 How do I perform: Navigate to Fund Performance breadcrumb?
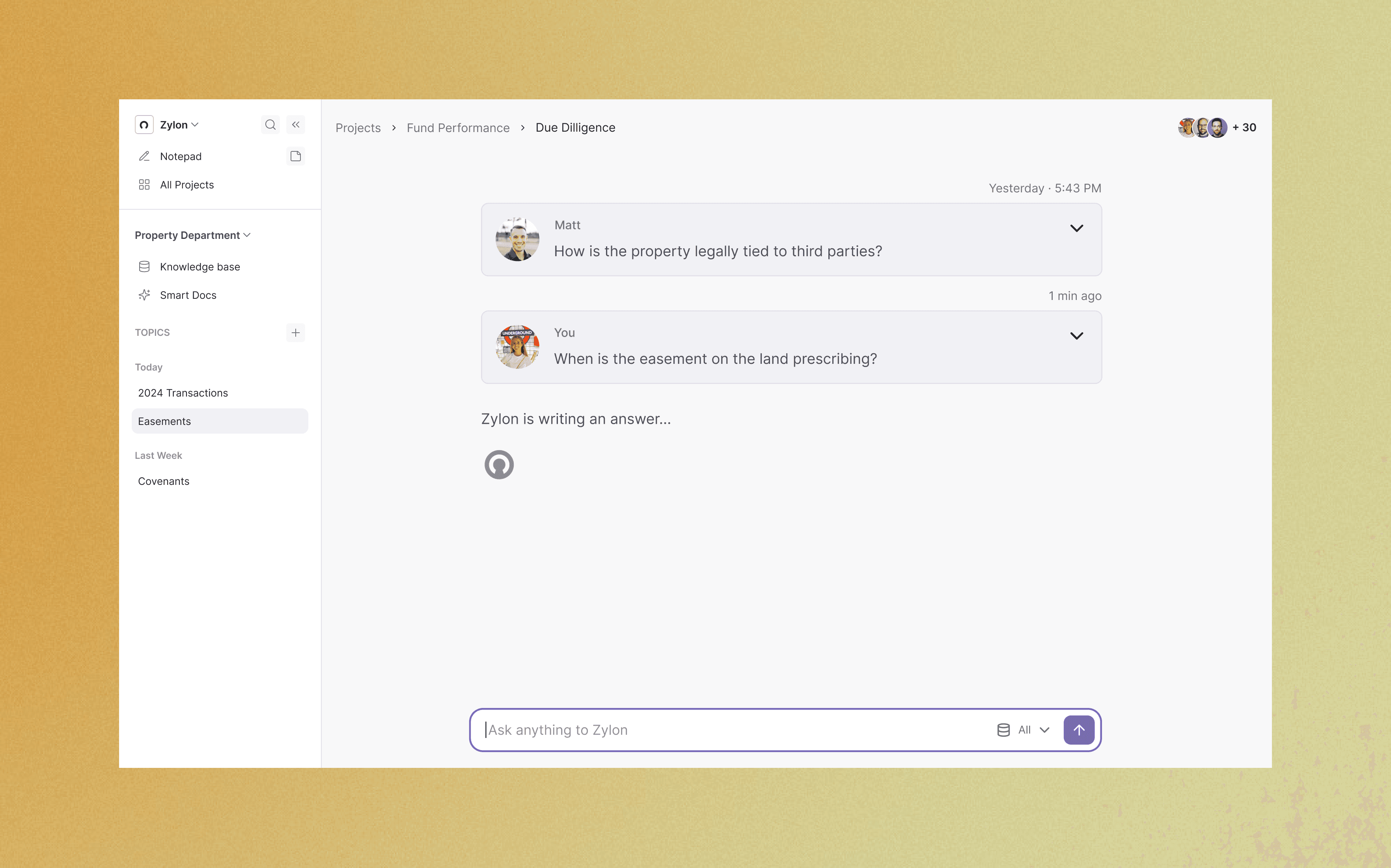[x=457, y=127]
